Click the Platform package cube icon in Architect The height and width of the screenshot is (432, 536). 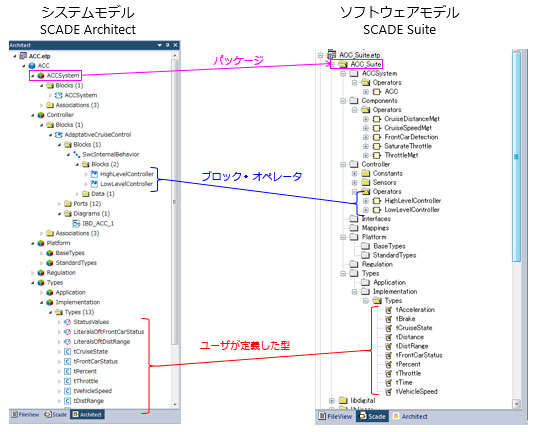tap(41, 243)
